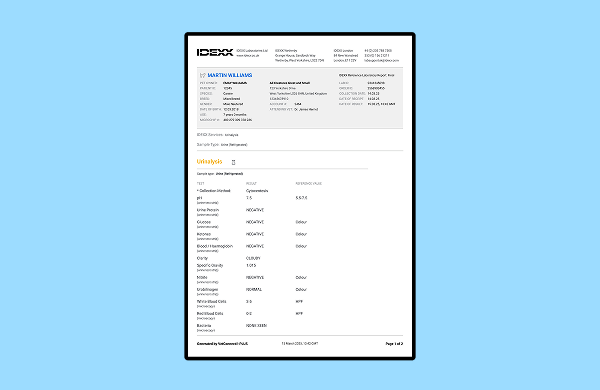Click the pH reference value 5.5-7.0

tap(301, 198)
